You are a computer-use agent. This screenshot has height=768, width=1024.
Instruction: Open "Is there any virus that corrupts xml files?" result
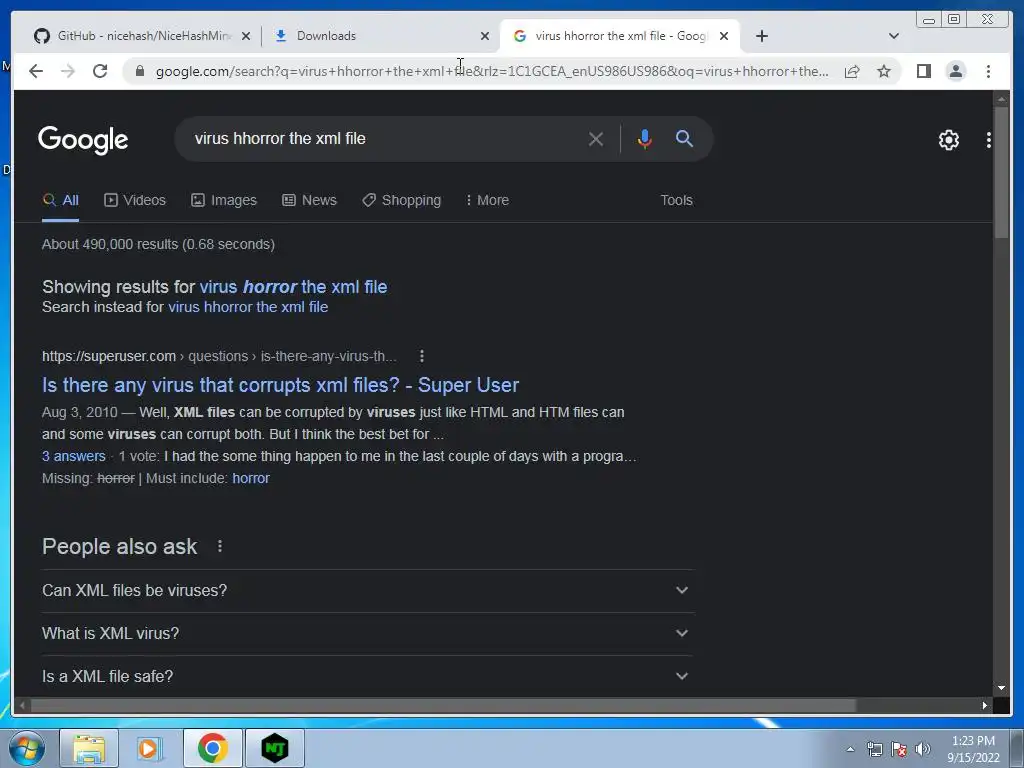pyautogui.click(x=280, y=385)
